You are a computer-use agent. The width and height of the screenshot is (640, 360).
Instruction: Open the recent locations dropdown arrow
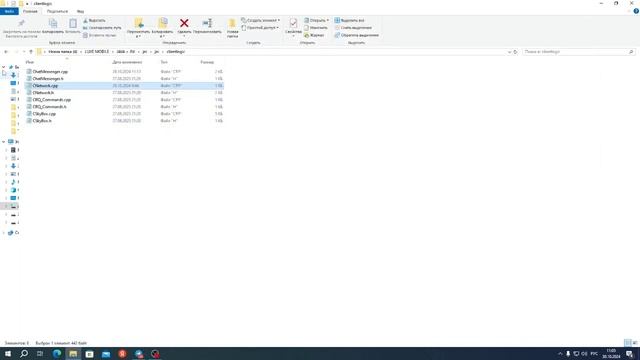point(24,52)
